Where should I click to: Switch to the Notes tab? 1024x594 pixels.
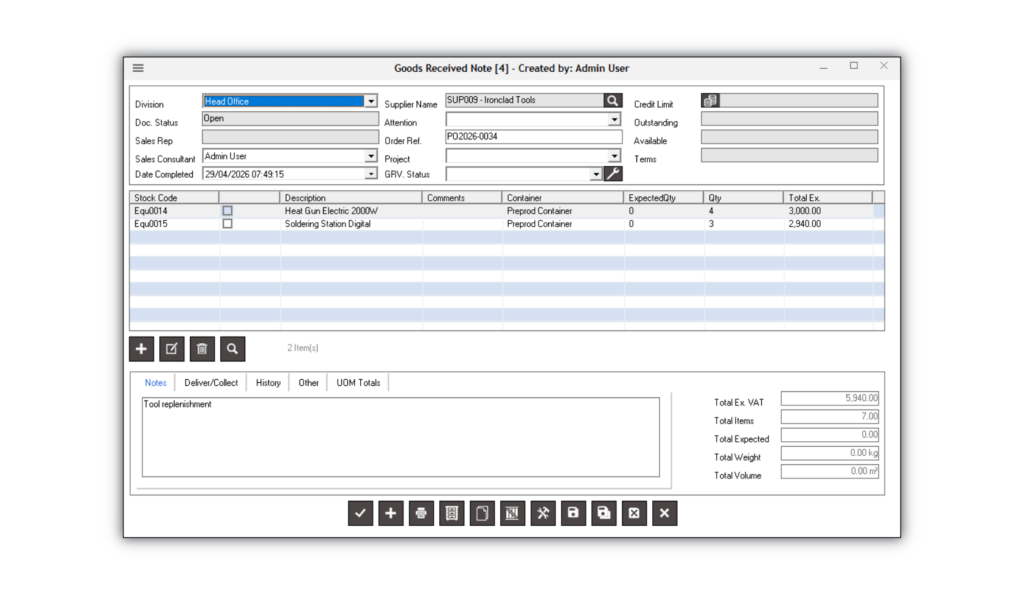coord(155,383)
